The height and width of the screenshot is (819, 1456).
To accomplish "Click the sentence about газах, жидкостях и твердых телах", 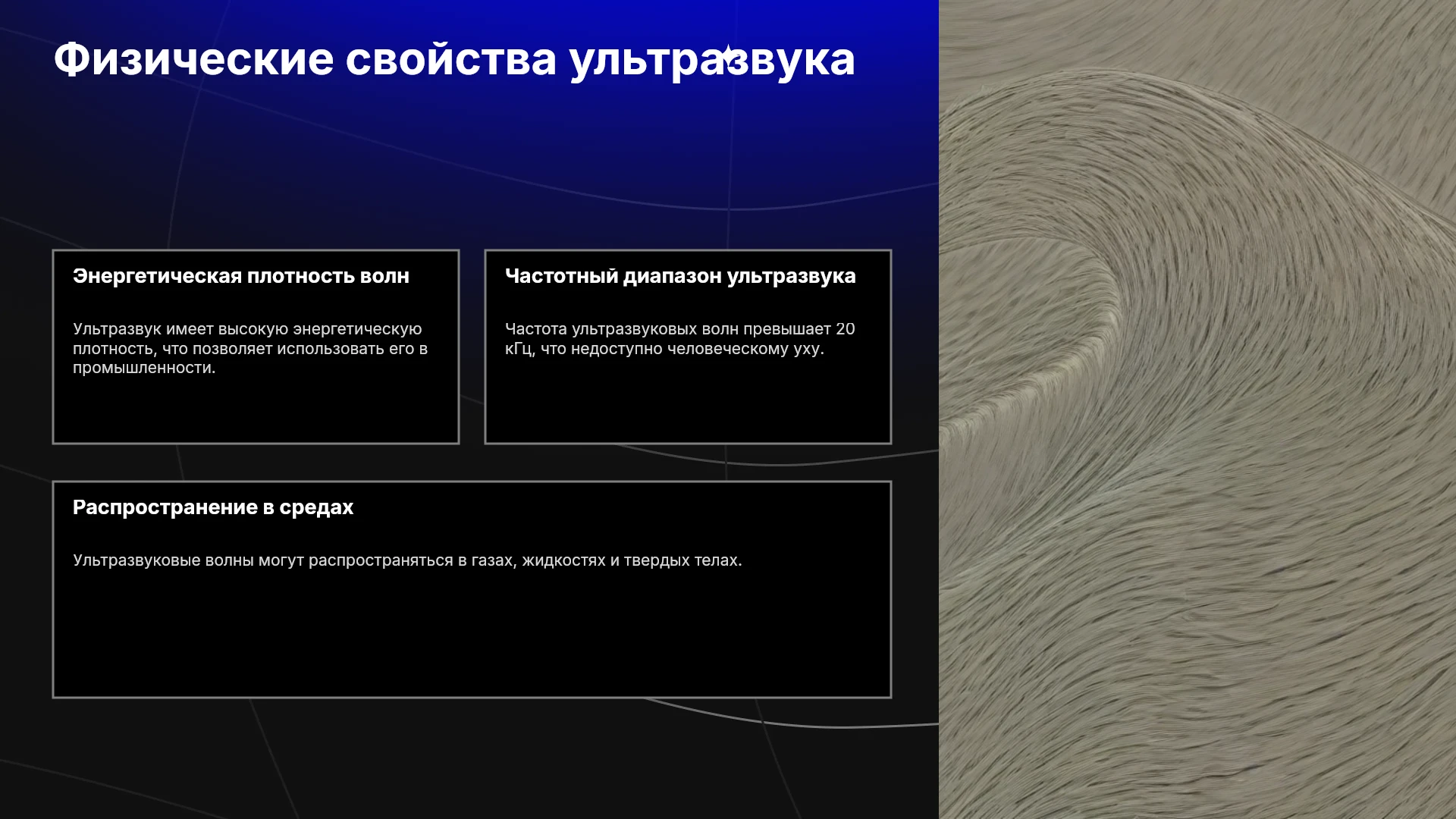I will tap(407, 560).
